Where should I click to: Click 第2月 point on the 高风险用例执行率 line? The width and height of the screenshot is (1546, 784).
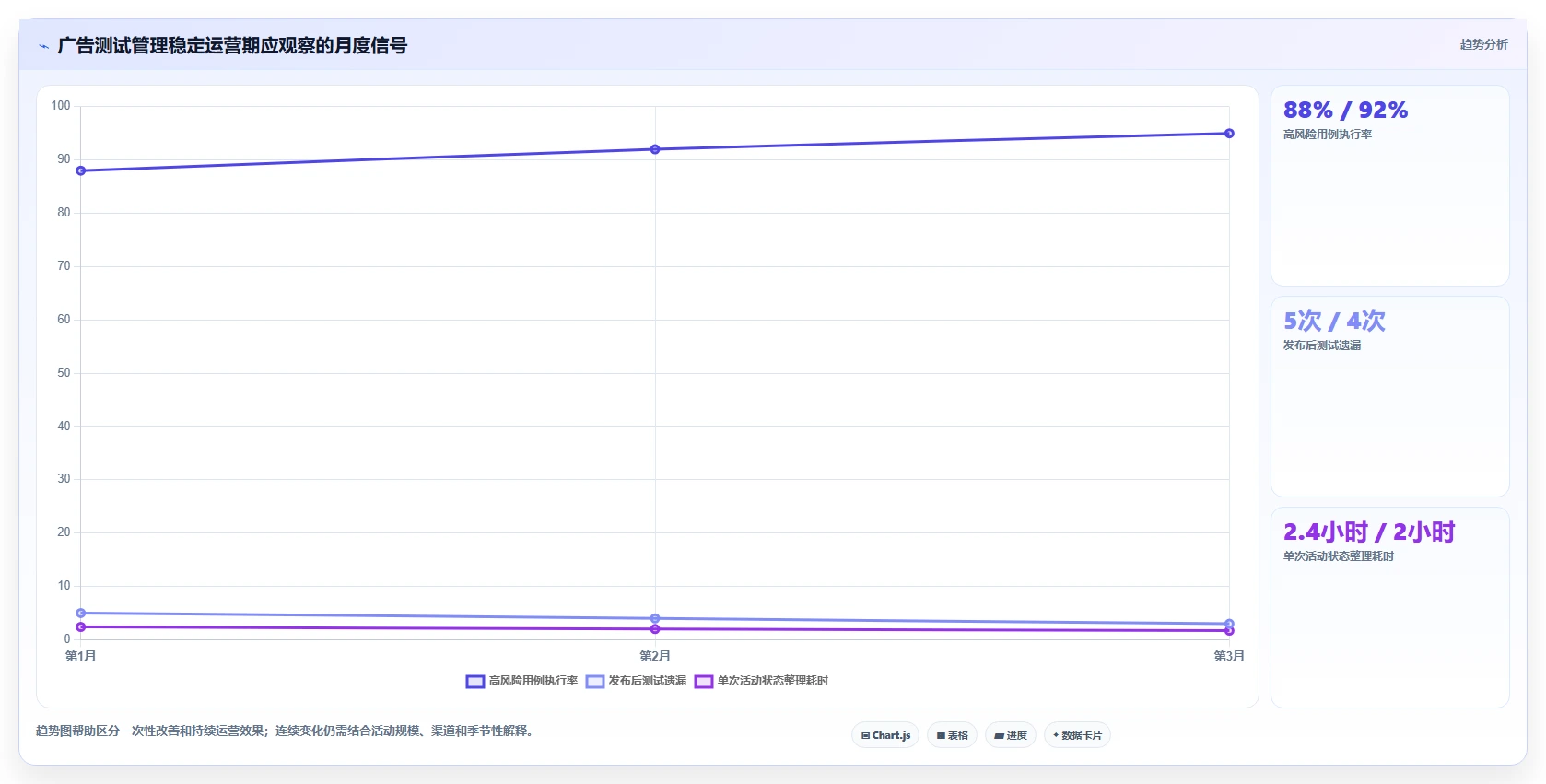pyautogui.click(x=655, y=149)
